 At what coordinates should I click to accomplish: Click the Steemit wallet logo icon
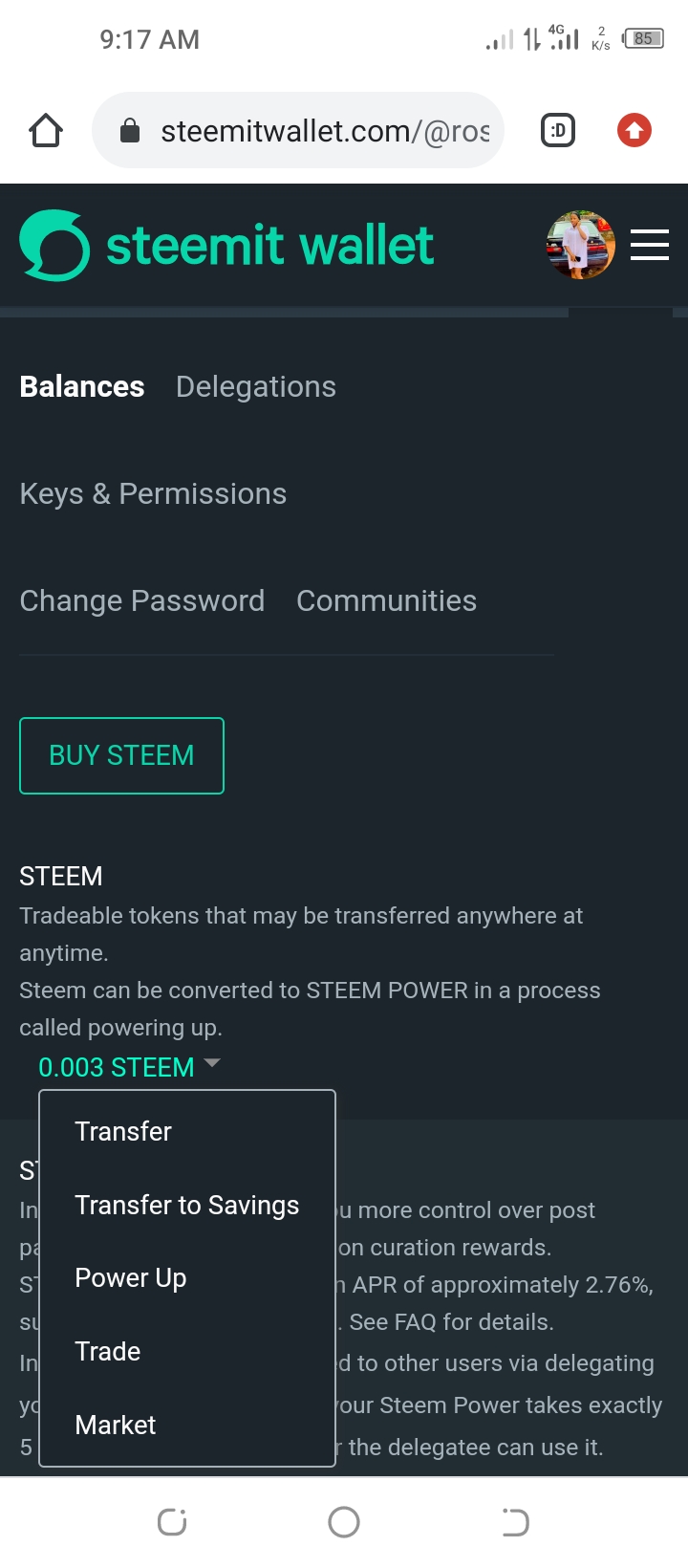pyautogui.click(x=54, y=246)
